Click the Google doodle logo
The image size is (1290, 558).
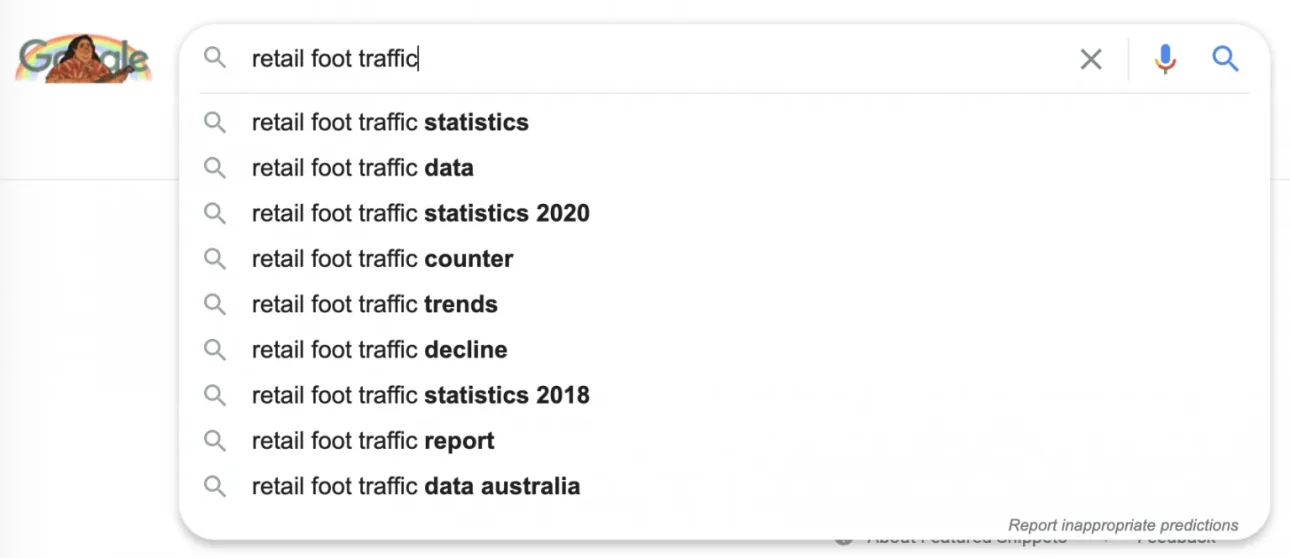click(x=84, y=60)
